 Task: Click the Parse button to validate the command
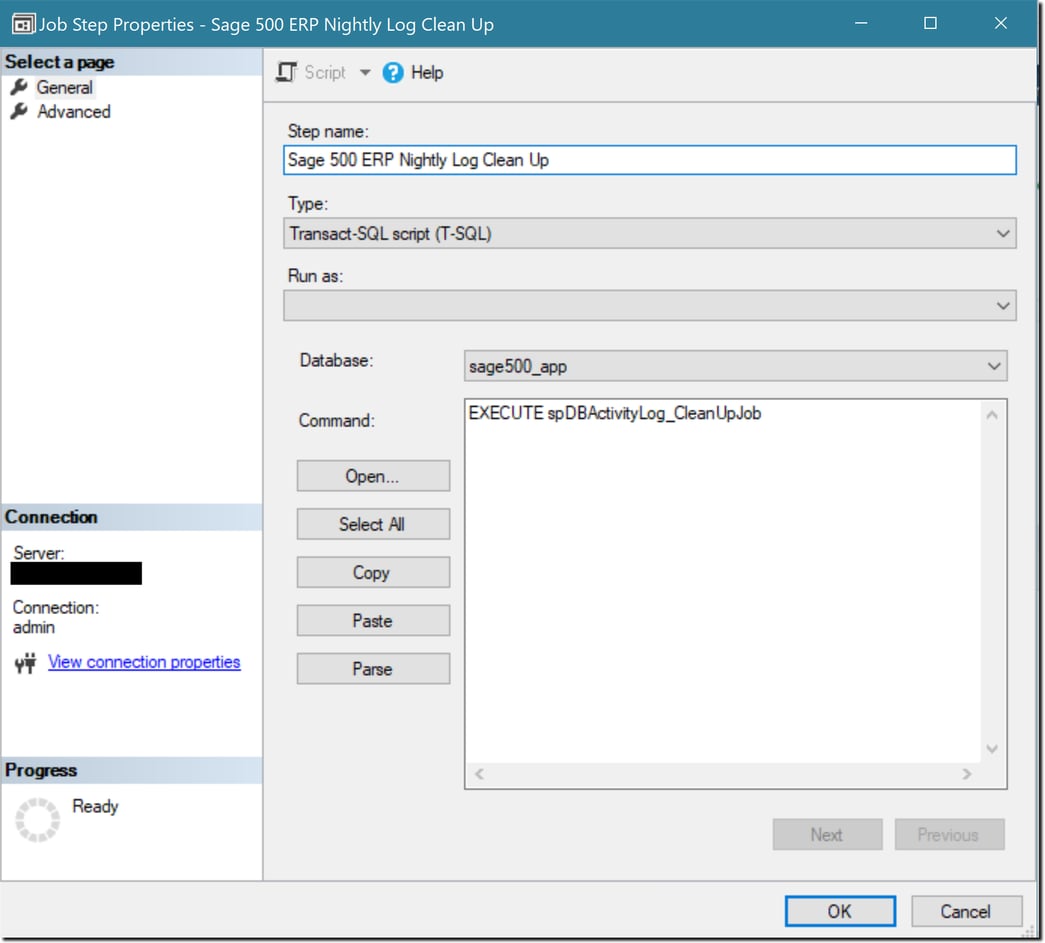(373, 668)
